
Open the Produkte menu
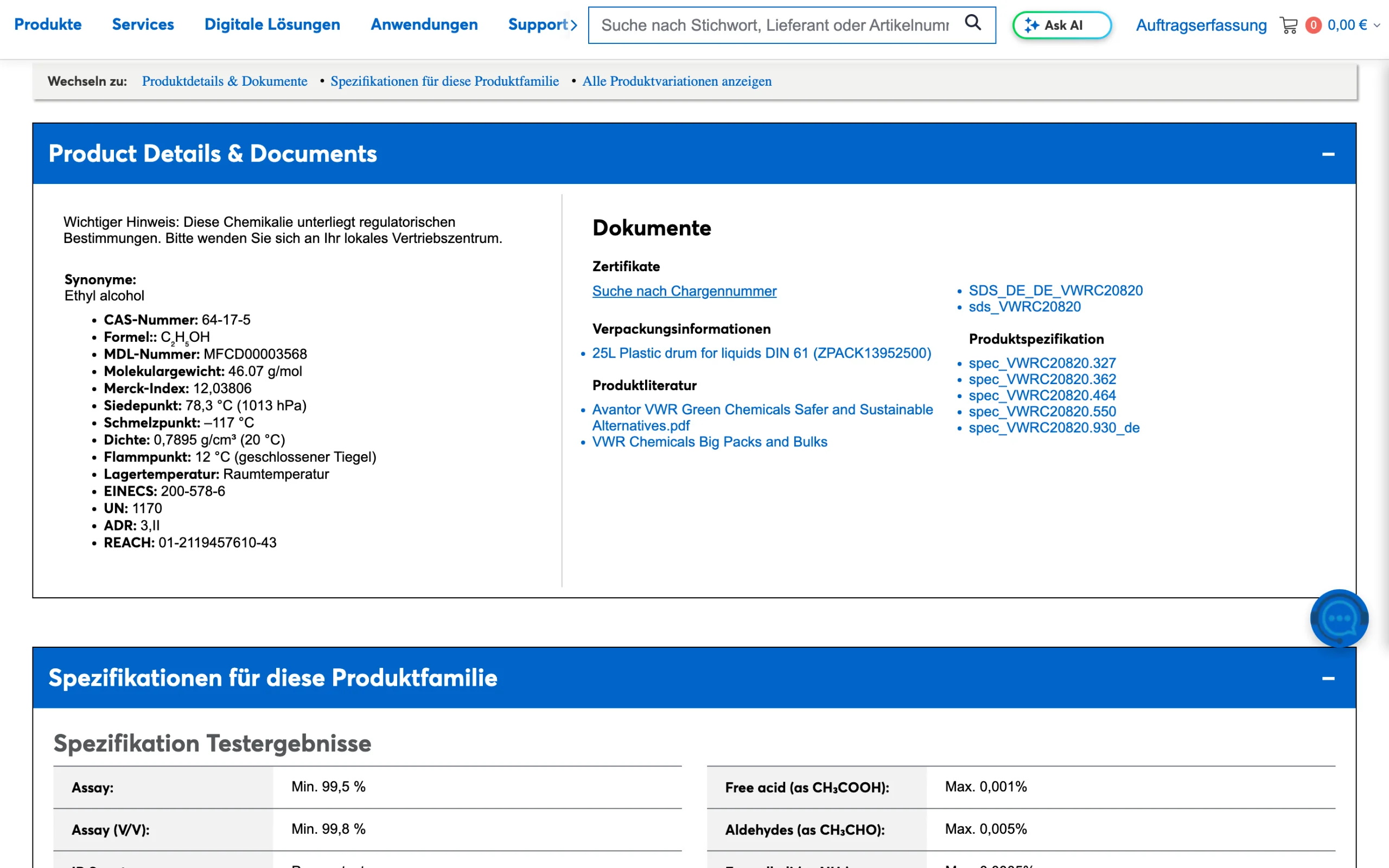48,25
